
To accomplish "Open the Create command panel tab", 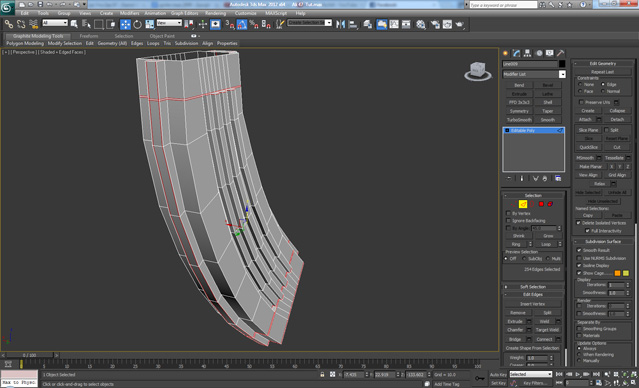I will (x=506, y=53).
